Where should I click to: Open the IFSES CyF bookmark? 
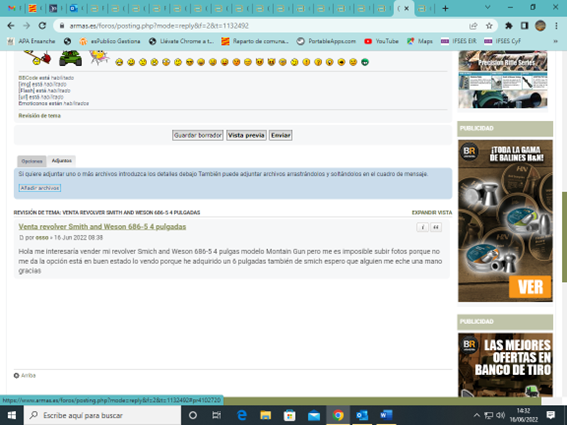(503, 41)
